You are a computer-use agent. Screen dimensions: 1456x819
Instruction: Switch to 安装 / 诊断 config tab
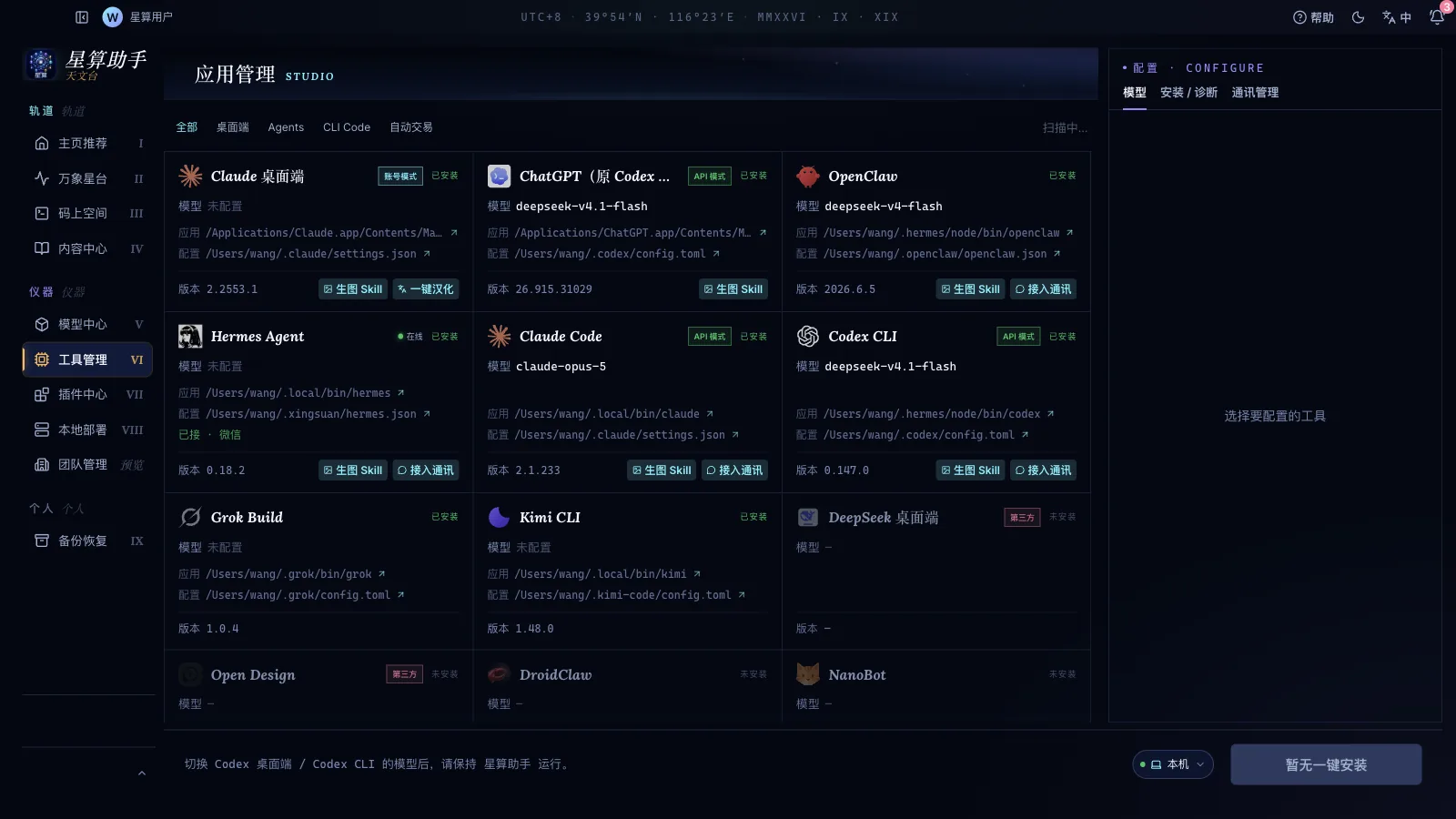pos(1188,93)
